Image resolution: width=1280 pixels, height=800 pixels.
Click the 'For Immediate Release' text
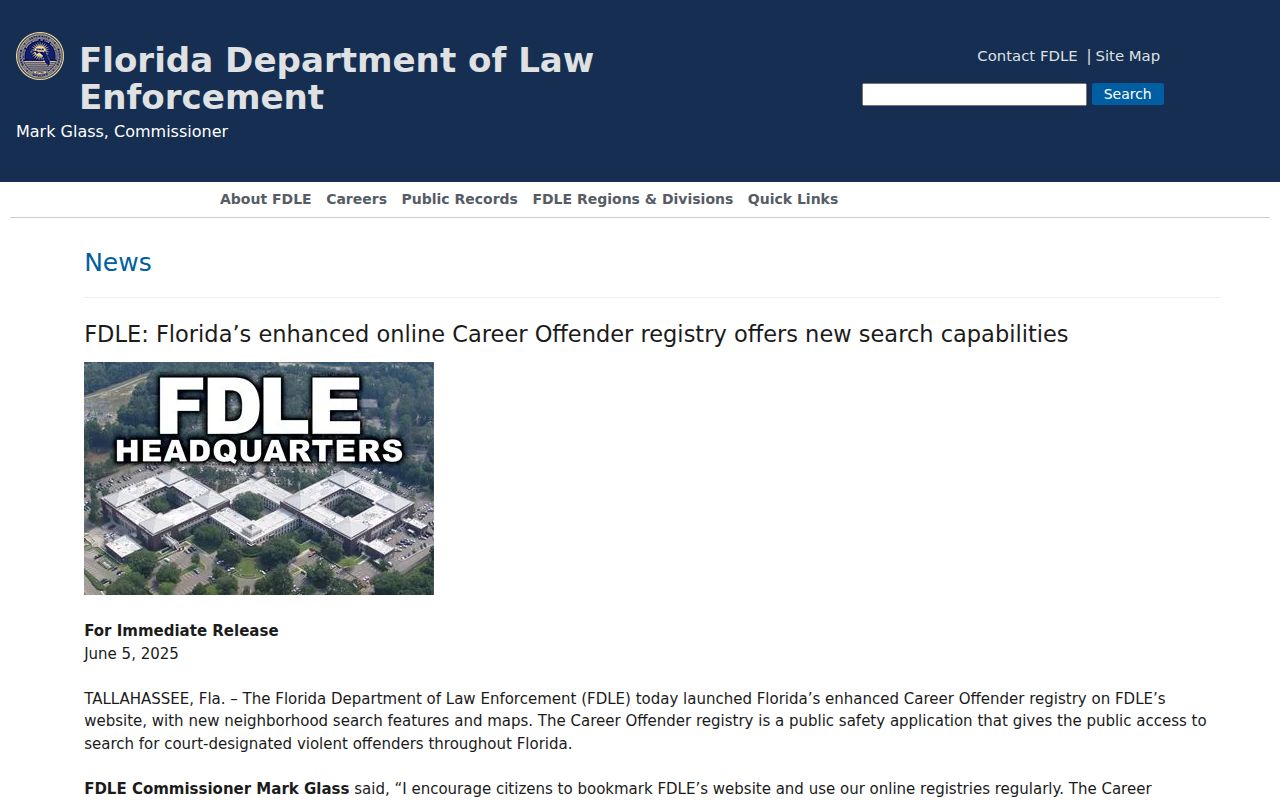(x=181, y=631)
